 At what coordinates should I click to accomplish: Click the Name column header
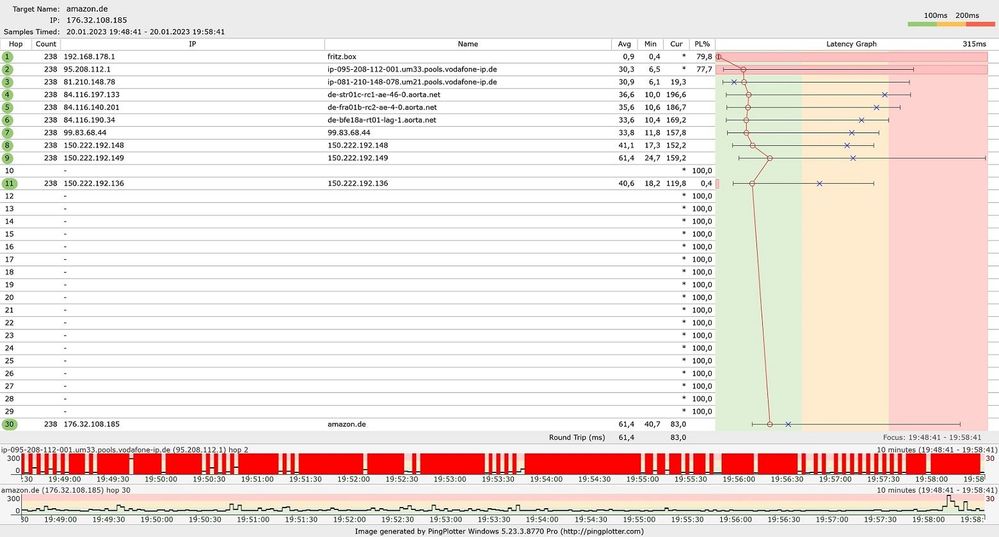click(468, 44)
